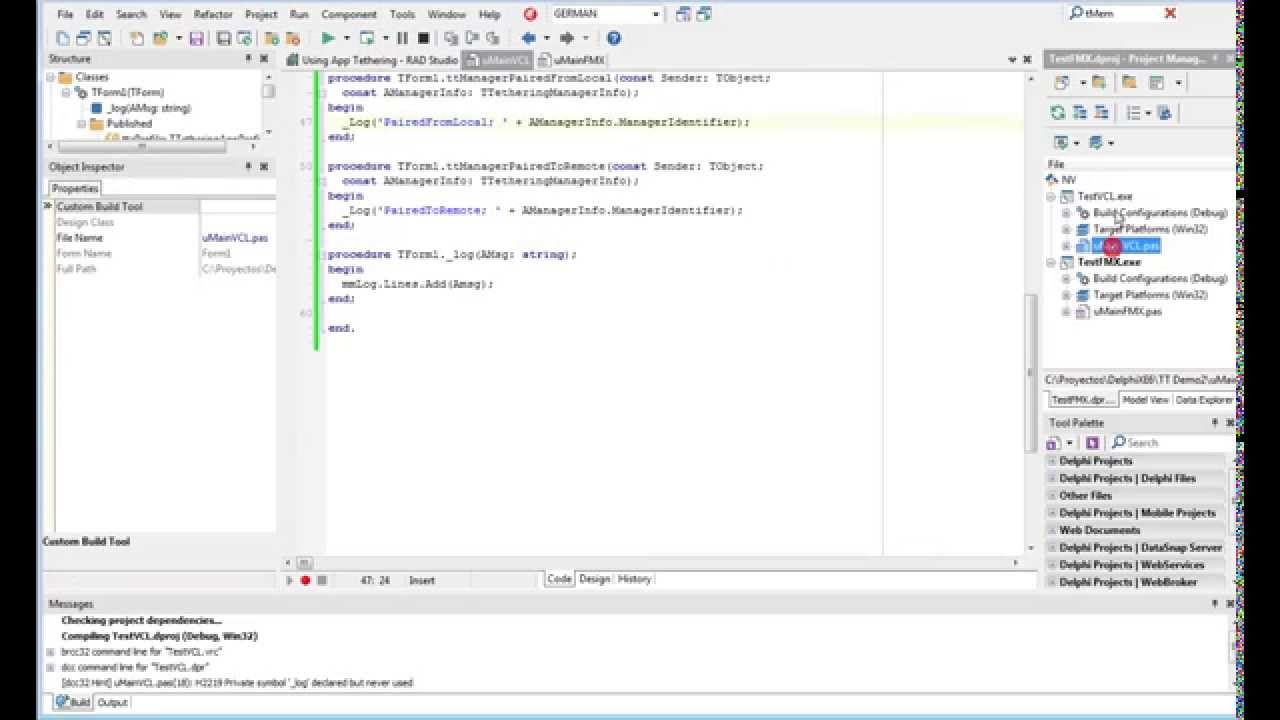Open the Data Explorer tab

[x=1204, y=400]
